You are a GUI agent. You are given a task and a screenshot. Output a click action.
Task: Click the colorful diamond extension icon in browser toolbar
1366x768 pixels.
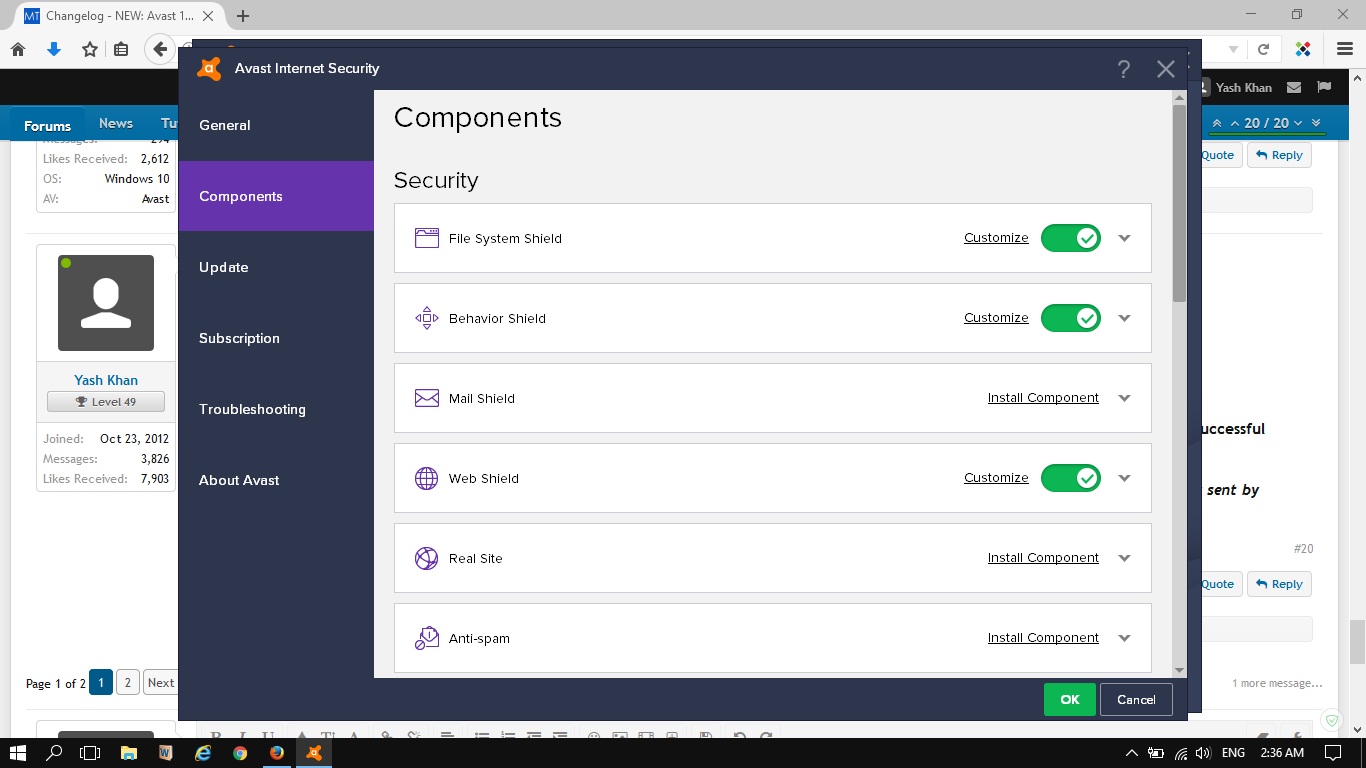pos(1303,49)
